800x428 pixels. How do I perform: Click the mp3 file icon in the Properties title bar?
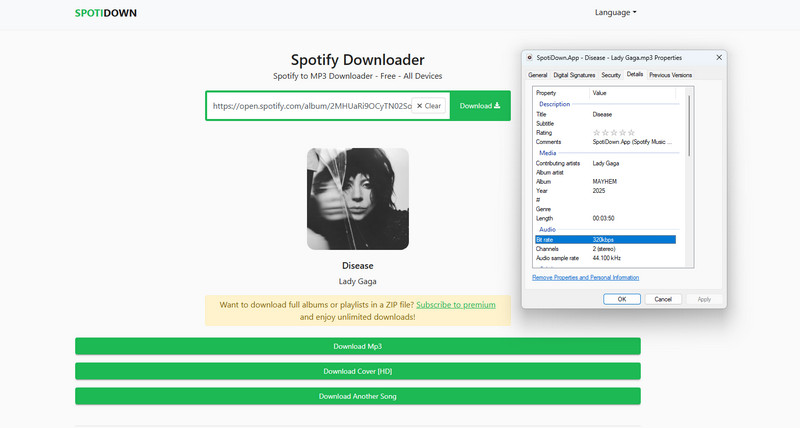[530, 58]
